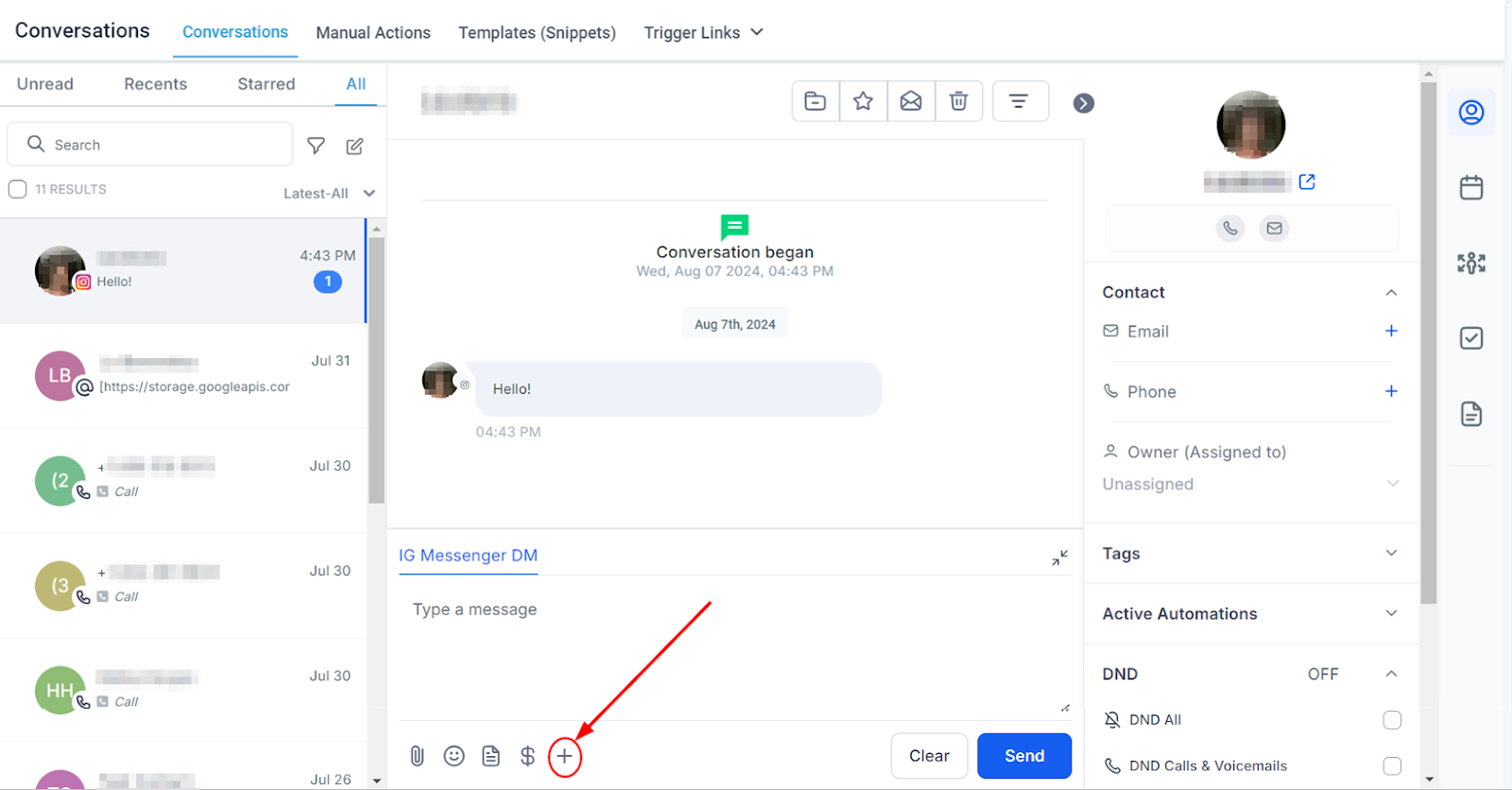Show the Recents conversations tab
This screenshot has width=1512, height=790.
click(156, 84)
